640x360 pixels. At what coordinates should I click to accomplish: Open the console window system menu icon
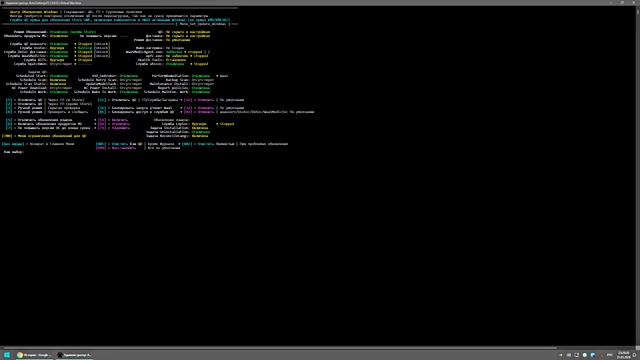pyautogui.click(x=2, y=2)
